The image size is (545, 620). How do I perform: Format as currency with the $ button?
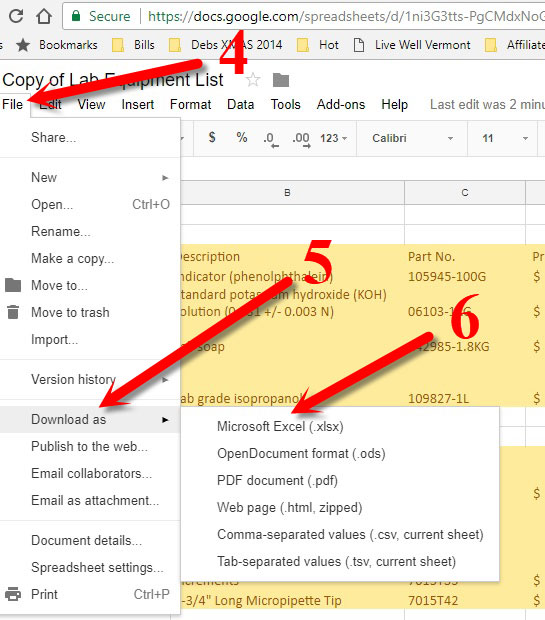[212, 138]
